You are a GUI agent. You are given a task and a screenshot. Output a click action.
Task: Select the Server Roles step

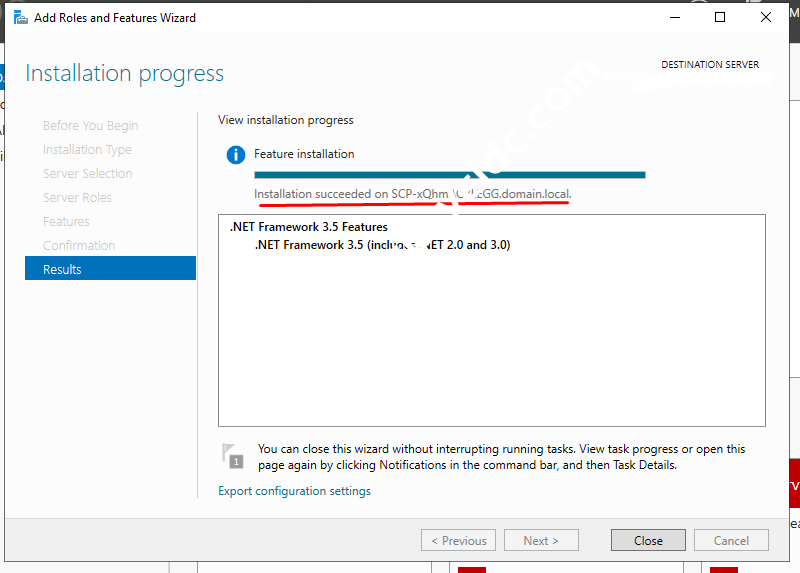coord(77,197)
